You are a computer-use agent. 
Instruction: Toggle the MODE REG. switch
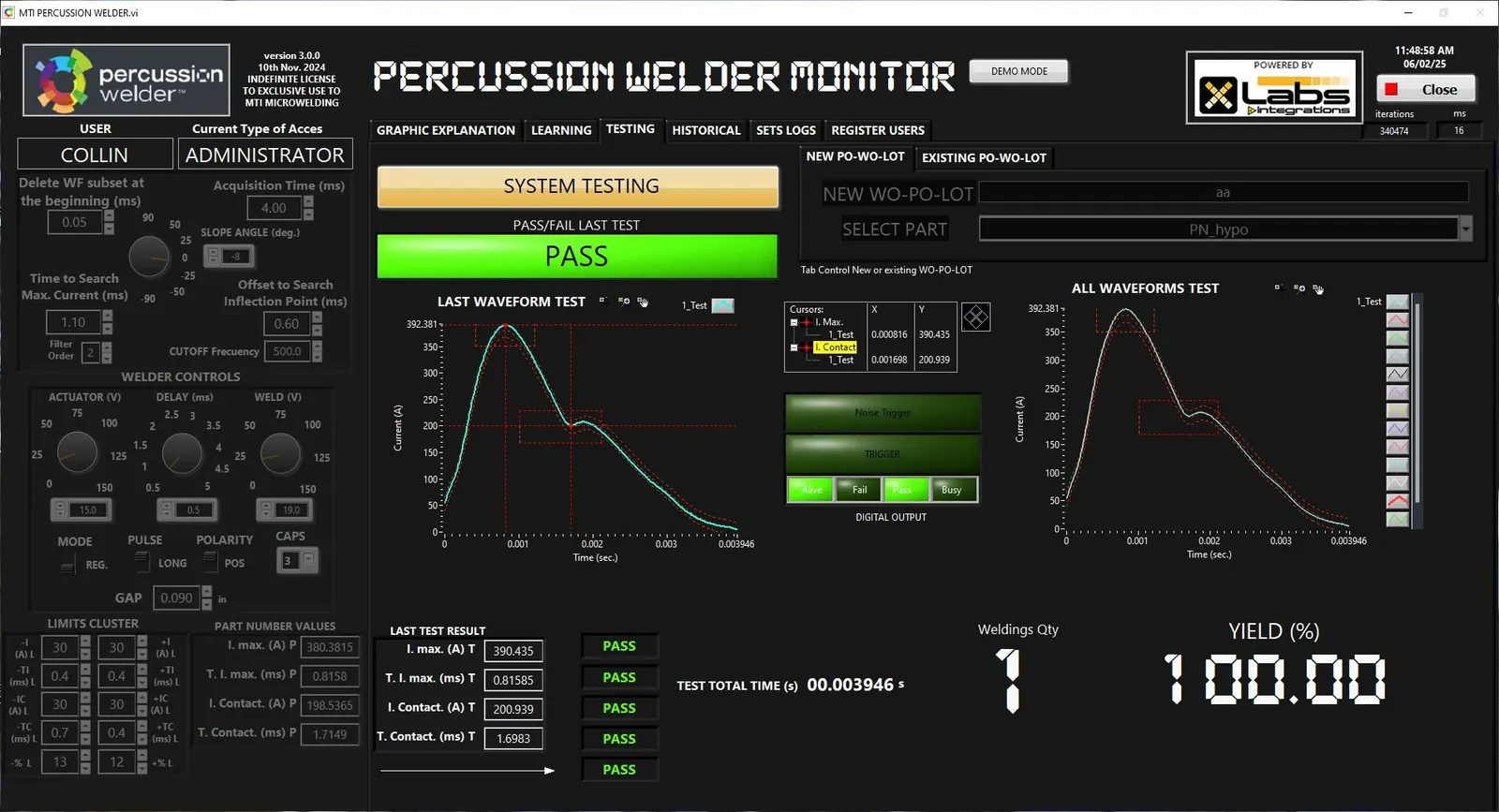pos(68,566)
